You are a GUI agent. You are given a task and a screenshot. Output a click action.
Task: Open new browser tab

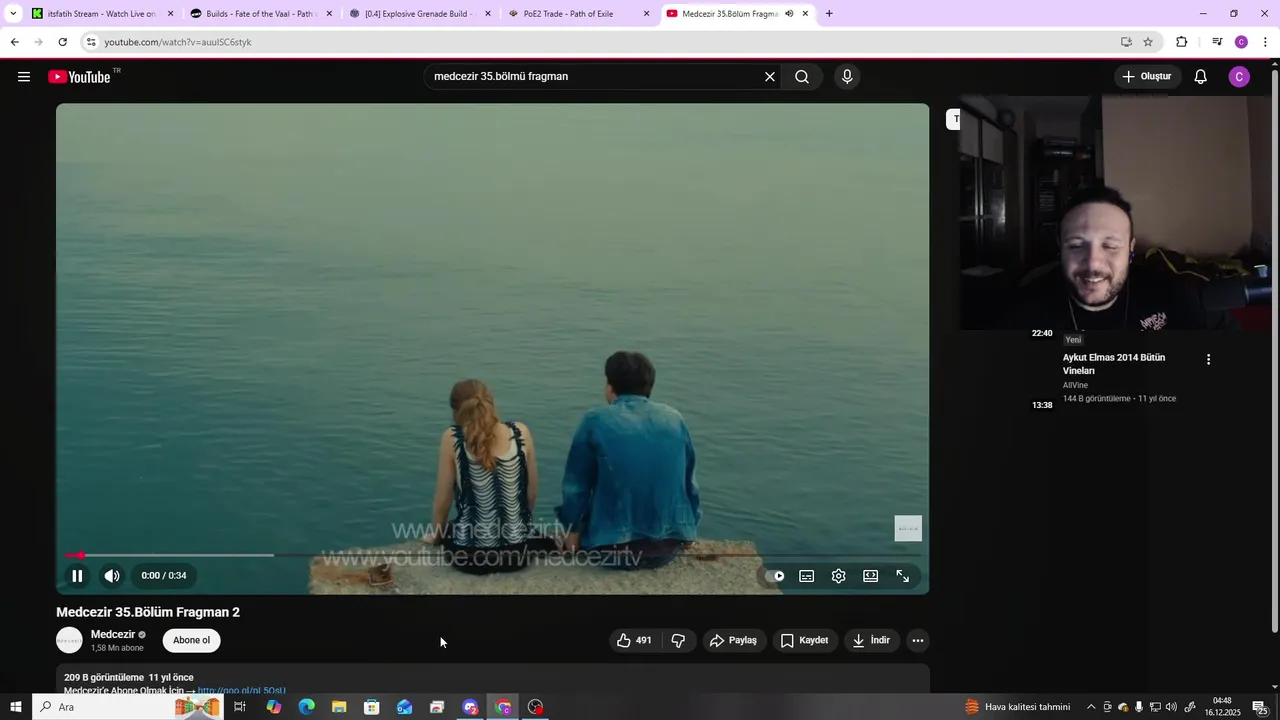pyautogui.click(x=829, y=14)
